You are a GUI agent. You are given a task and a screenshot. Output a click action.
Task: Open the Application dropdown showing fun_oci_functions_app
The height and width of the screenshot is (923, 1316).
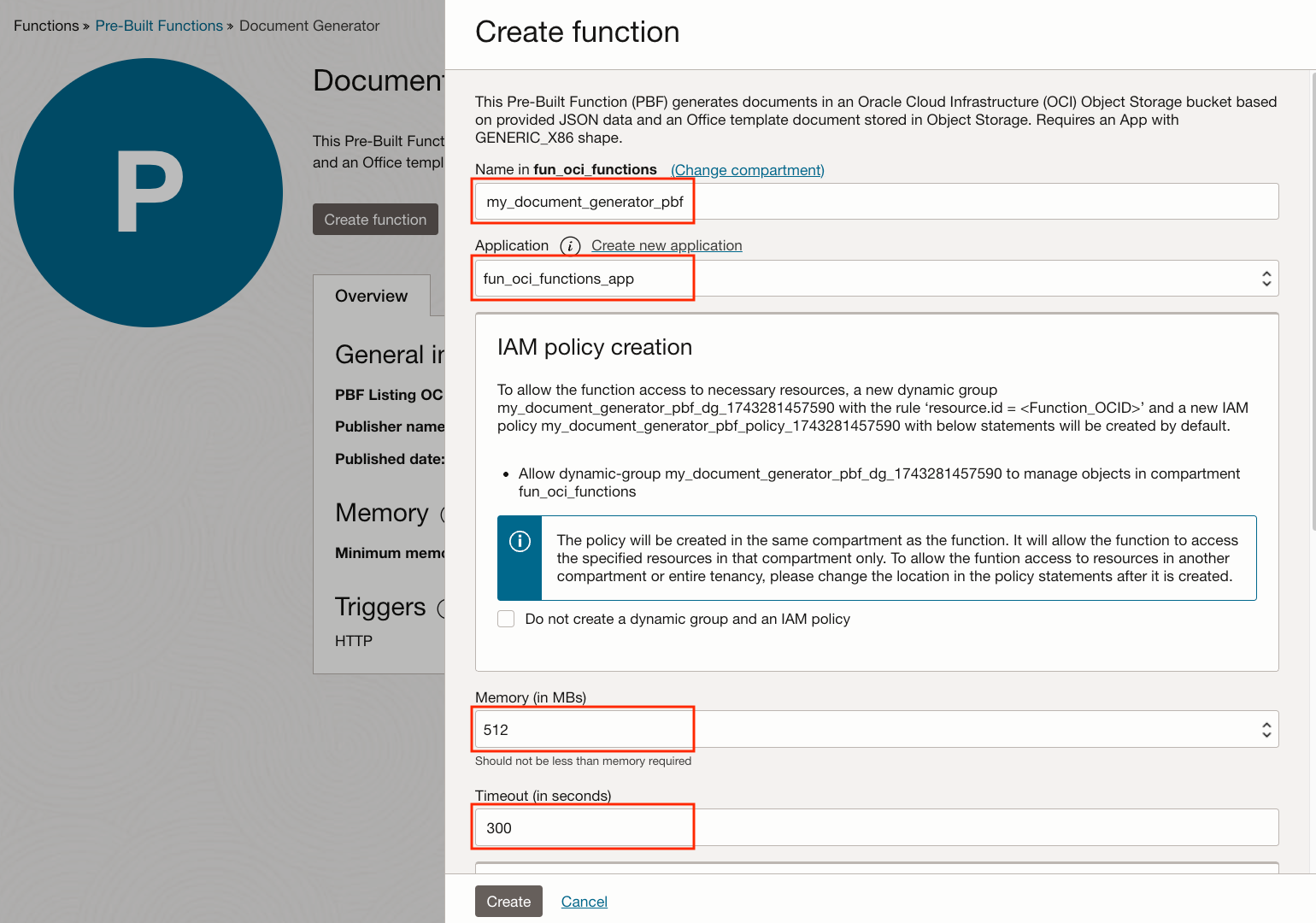coord(876,279)
